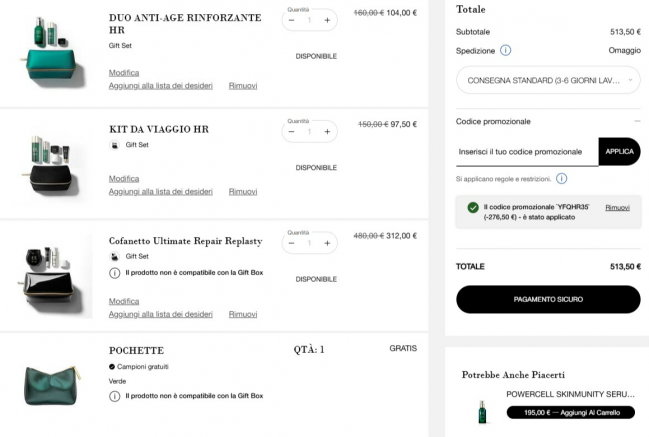649x437 pixels.
Task: Apply the promo code with Applica
Action: pos(619,152)
